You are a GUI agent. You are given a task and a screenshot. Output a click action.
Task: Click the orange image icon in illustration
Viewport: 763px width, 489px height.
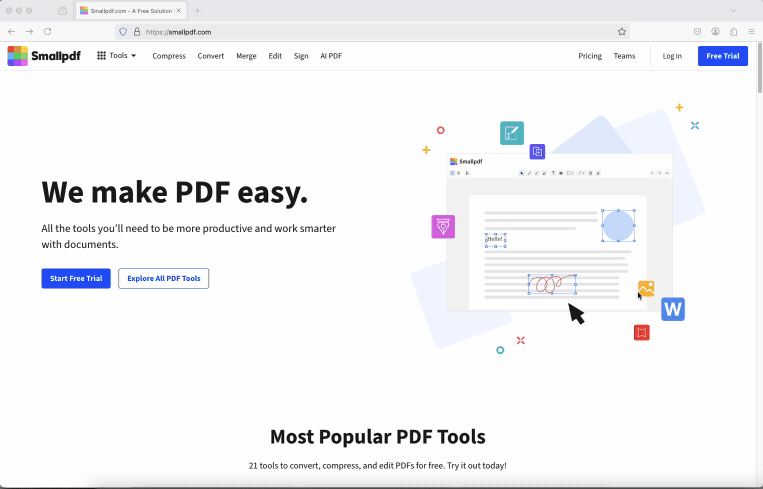point(646,289)
